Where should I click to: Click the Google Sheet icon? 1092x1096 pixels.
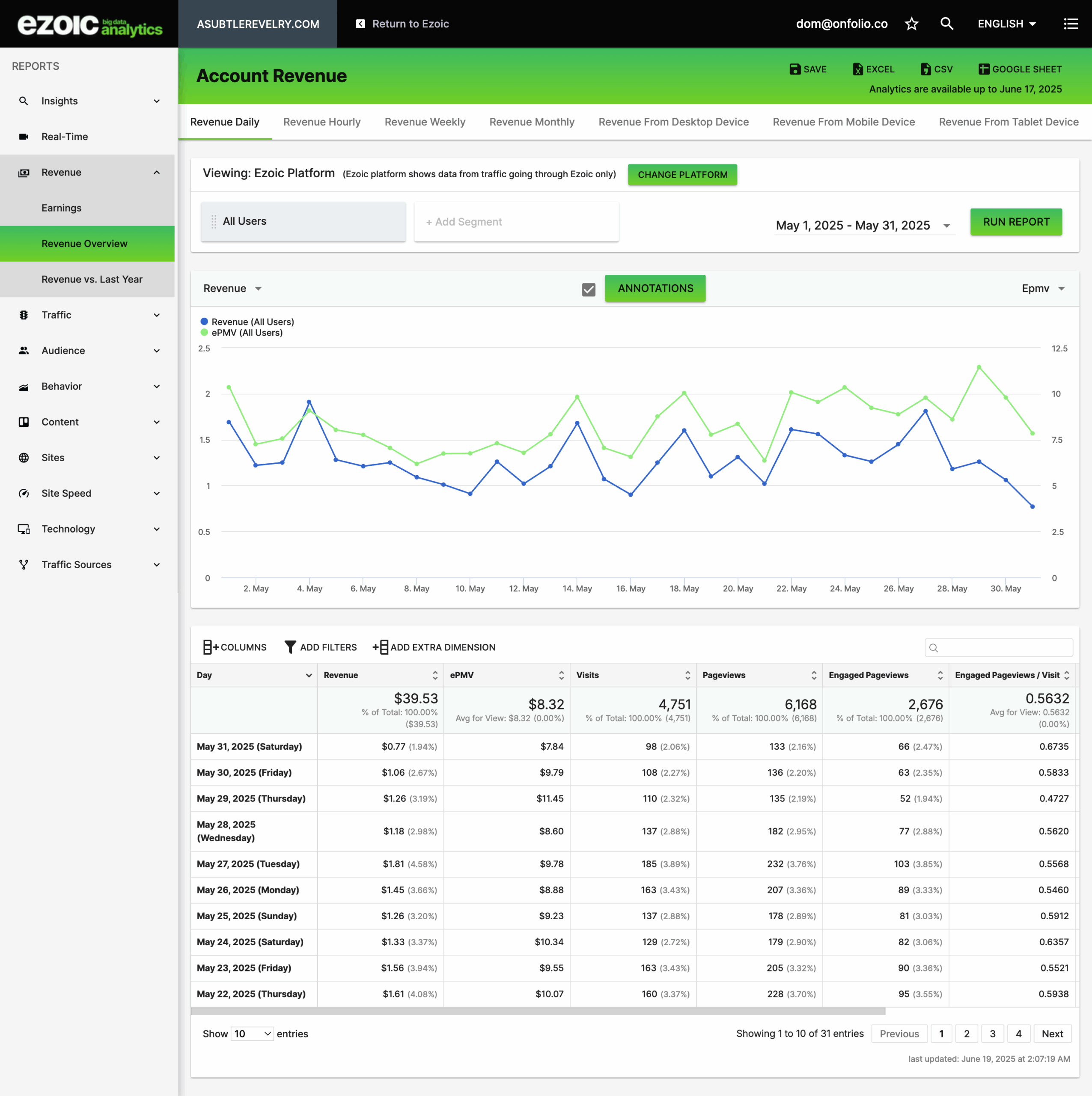pyautogui.click(x=984, y=69)
